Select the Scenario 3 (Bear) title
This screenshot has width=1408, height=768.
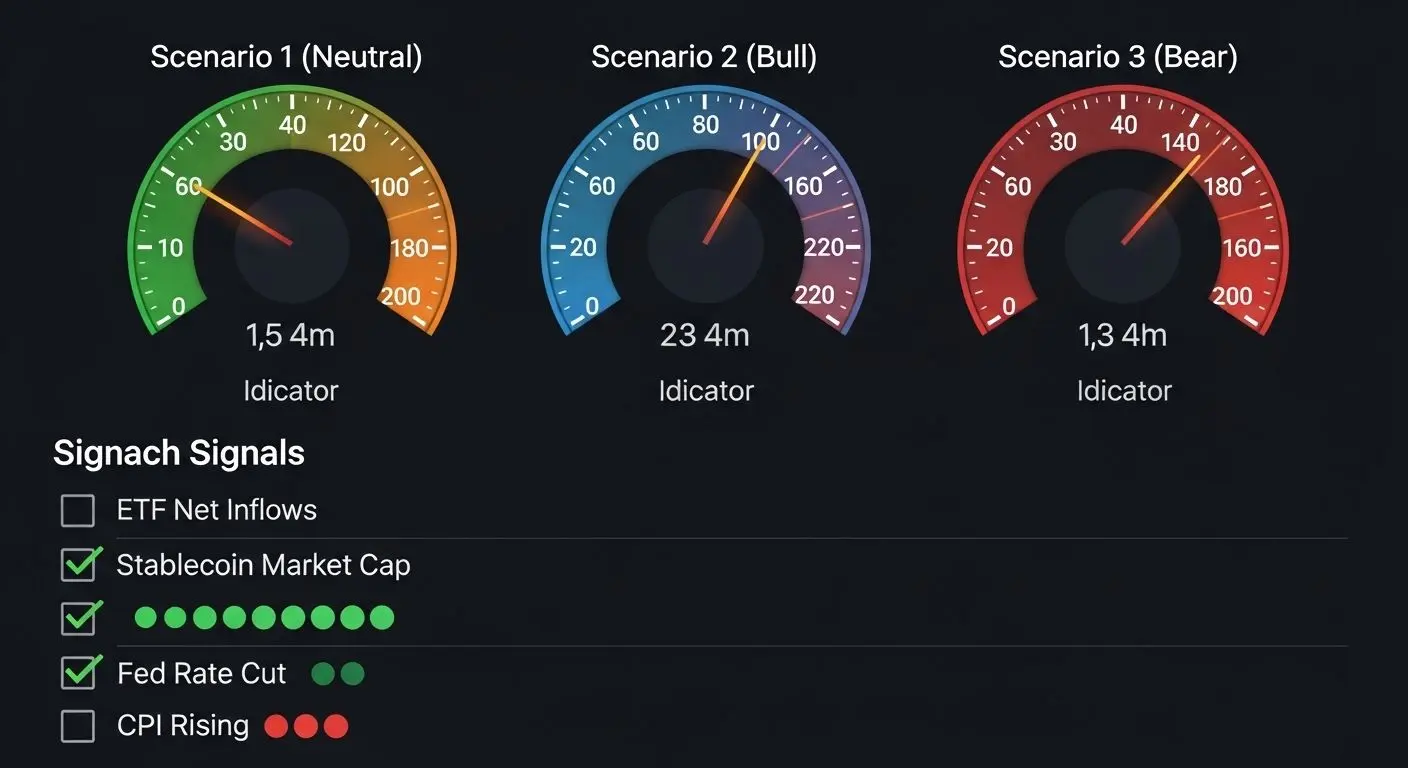[1118, 57]
